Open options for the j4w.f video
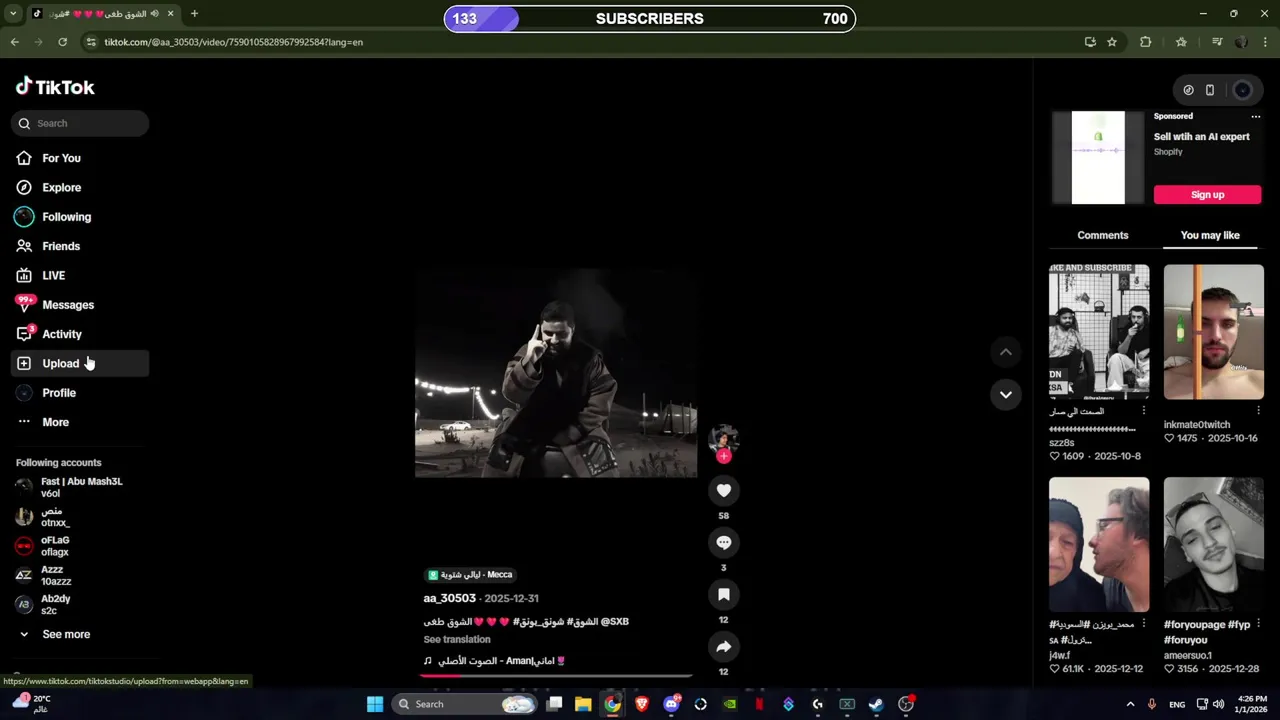Image resolution: width=1280 pixels, height=720 pixels. [x=1144, y=624]
